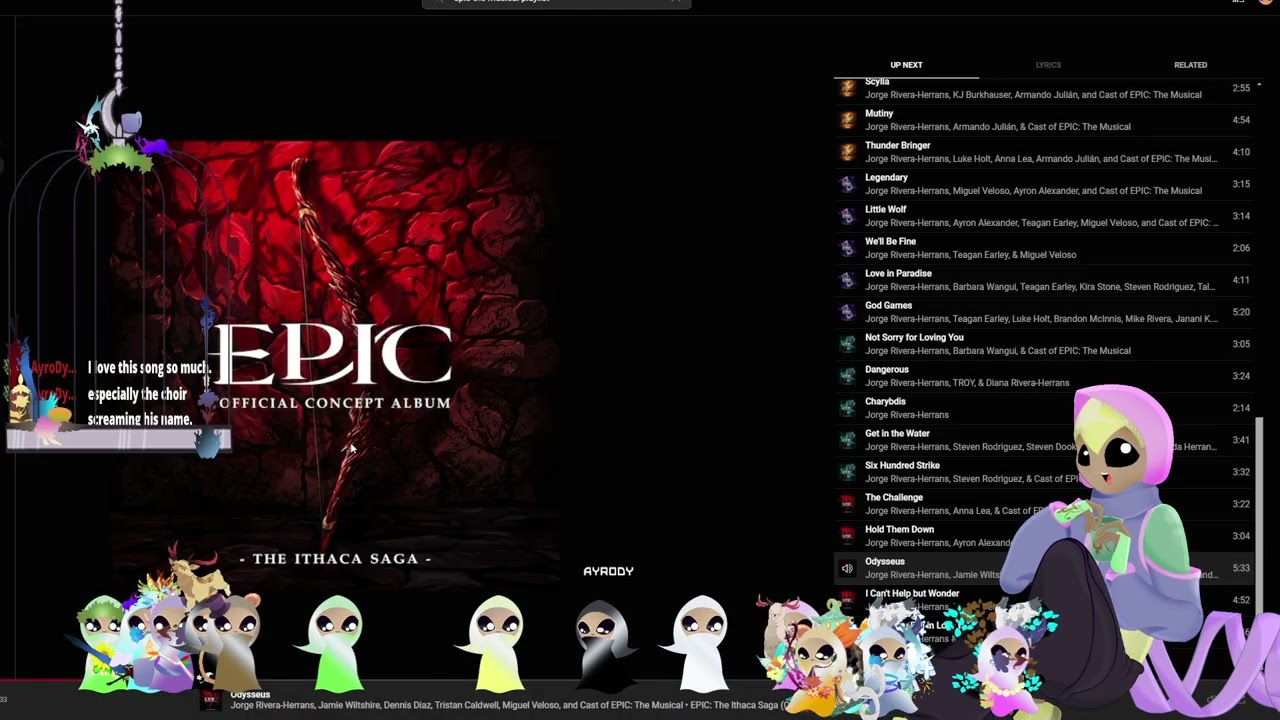Click the Love in Paradise thumbnail icon

[847, 280]
